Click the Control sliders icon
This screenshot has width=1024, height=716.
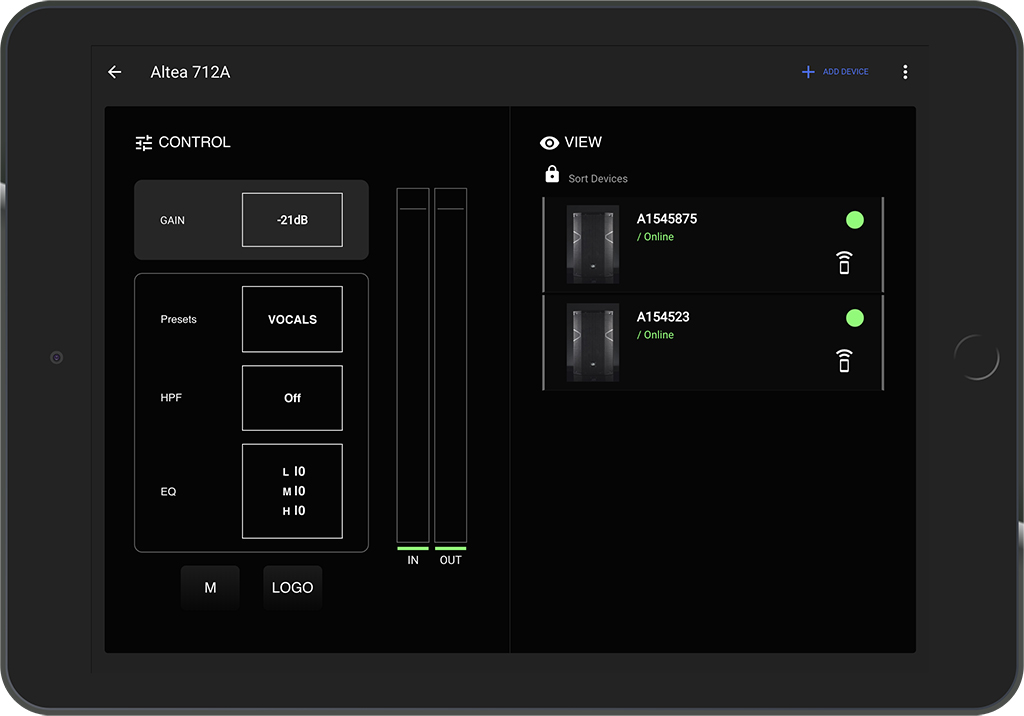(144, 143)
